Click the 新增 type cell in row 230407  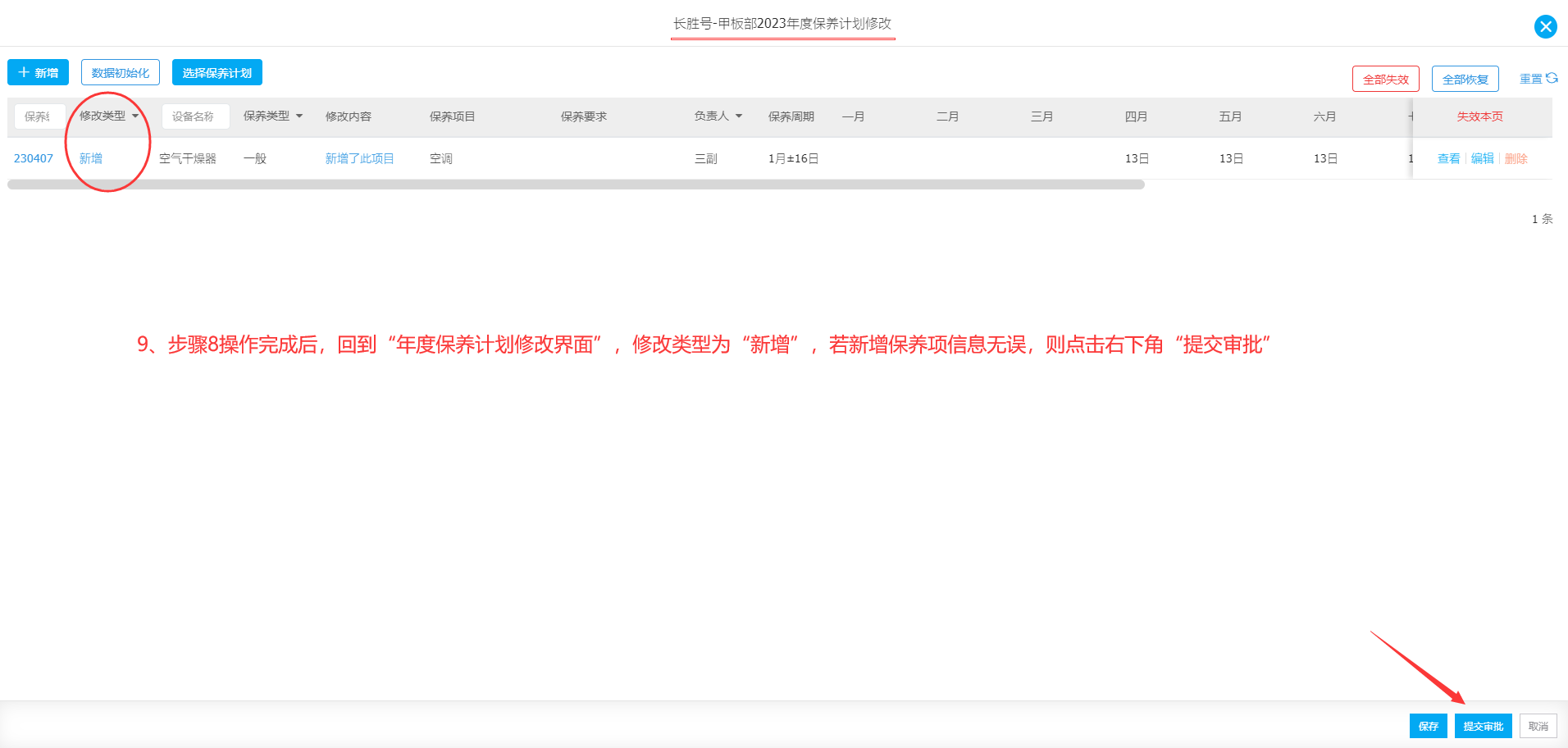click(90, 158)
